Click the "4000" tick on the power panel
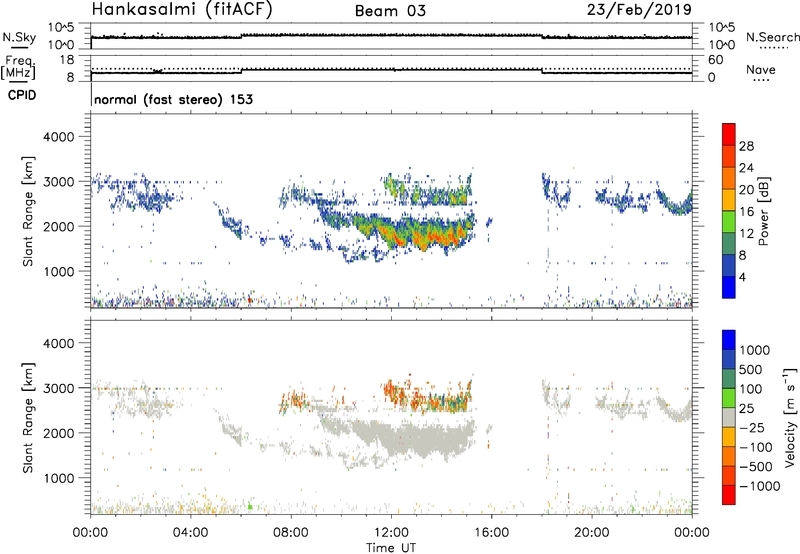This screenshot has height=554, width=800. point(58,137)
